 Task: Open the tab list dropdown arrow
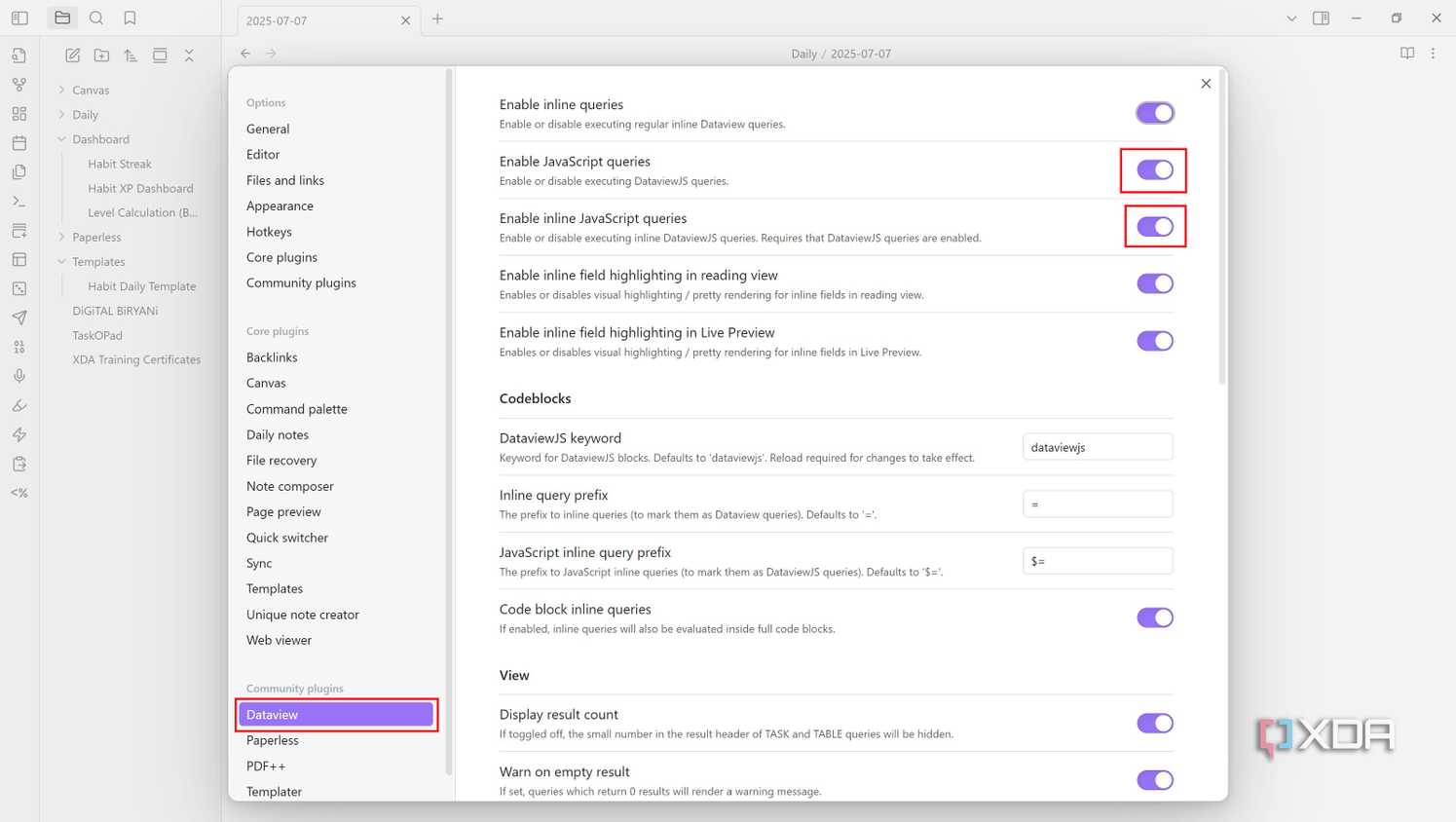point(1291,19)
